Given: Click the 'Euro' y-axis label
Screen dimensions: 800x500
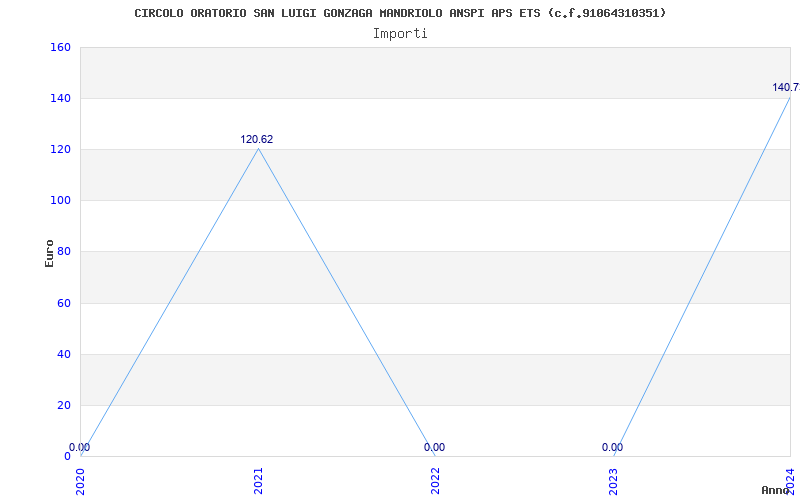Looking at the screenshot, I should click(x=49, y=252).
